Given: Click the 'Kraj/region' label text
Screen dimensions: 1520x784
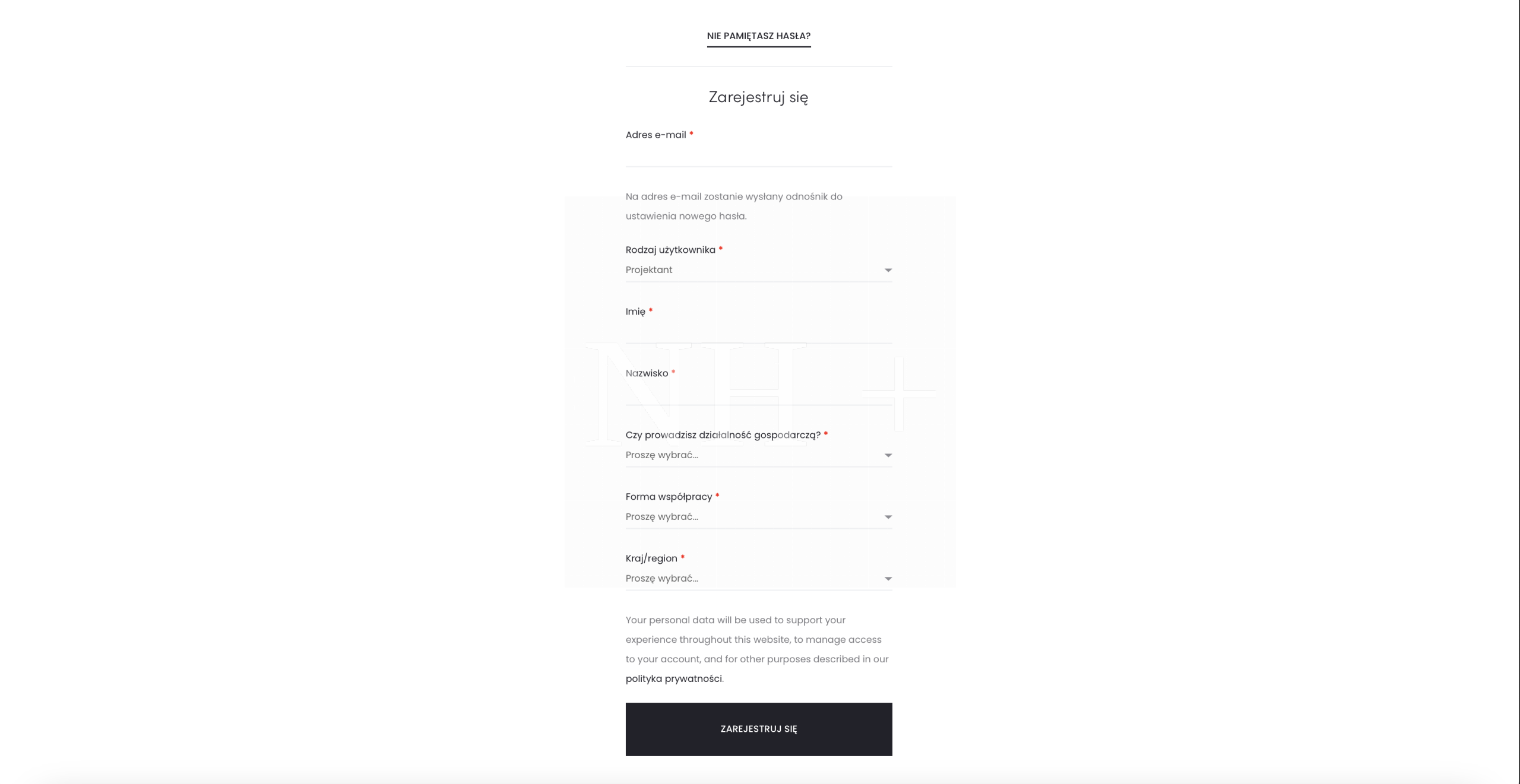Looking at the screenshot, I should point(651,558).
